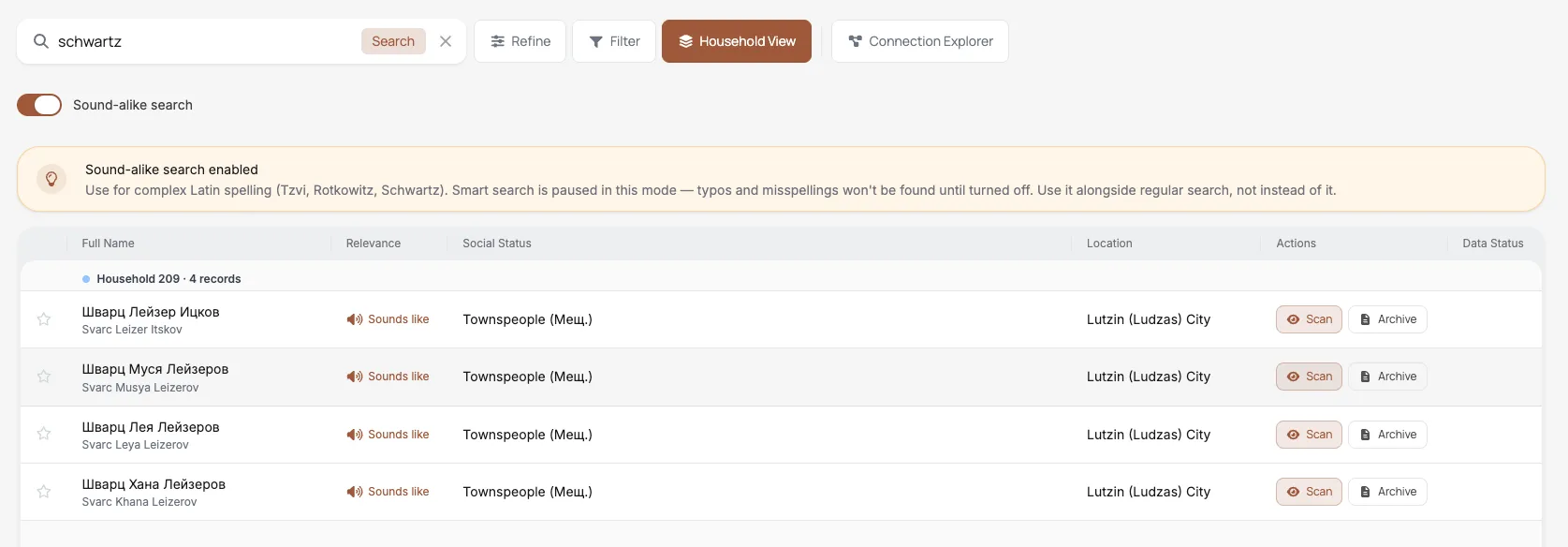Open the Шварц Хана Лейзеров record name
This screenshot has height=547, width=1568.
pyautogui.click(x=154, y=484)
